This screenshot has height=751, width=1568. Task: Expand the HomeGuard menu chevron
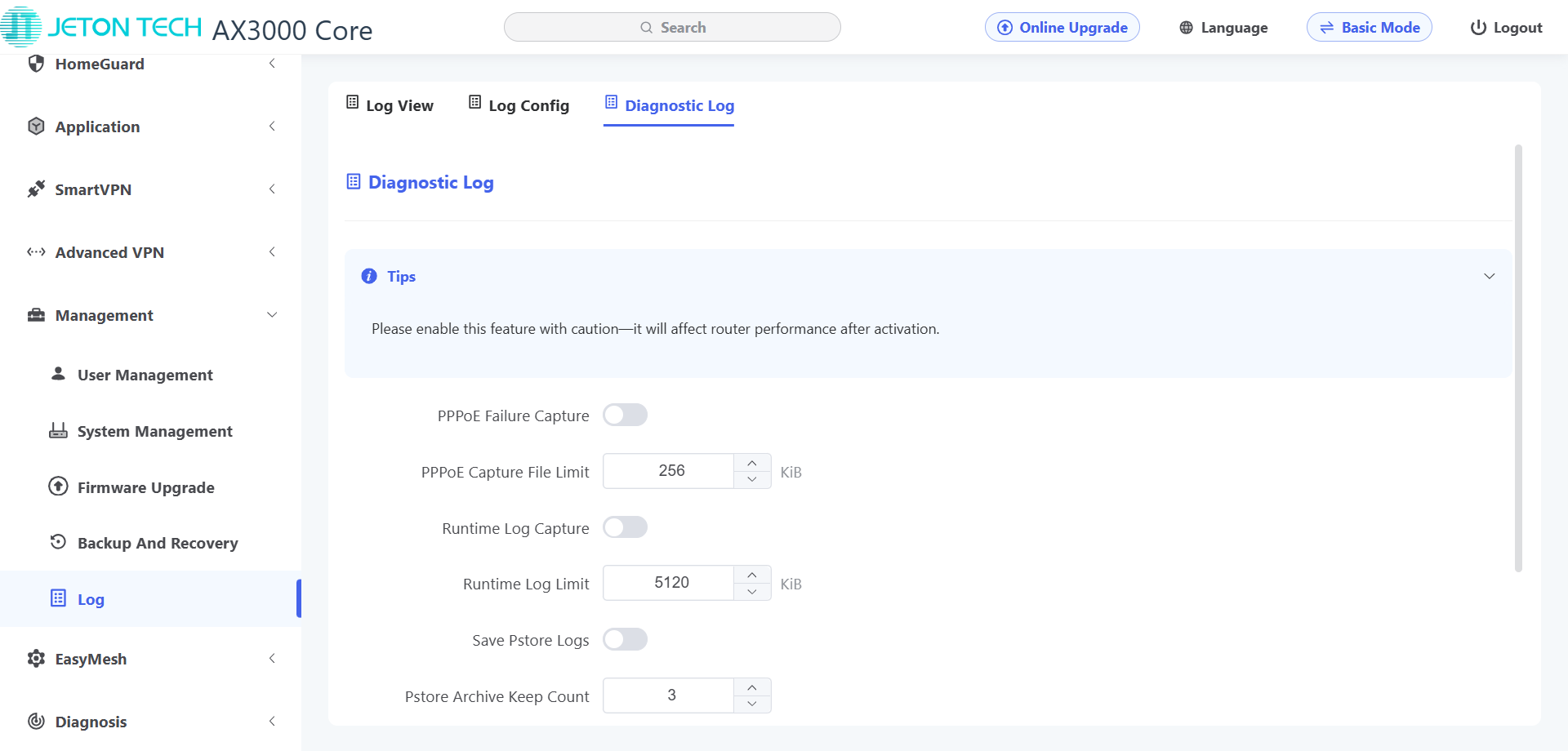coord(272,64)
